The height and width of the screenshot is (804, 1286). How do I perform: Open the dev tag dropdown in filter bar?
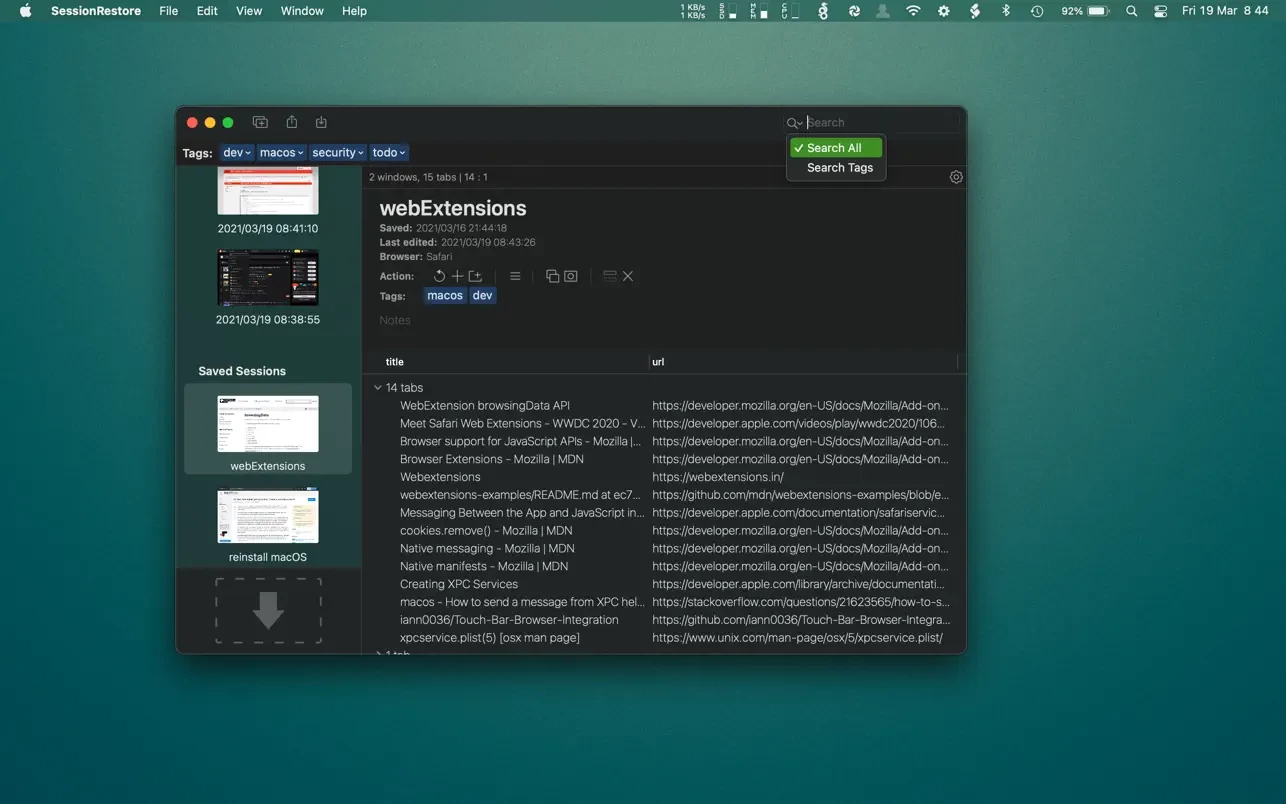[237, 153]
